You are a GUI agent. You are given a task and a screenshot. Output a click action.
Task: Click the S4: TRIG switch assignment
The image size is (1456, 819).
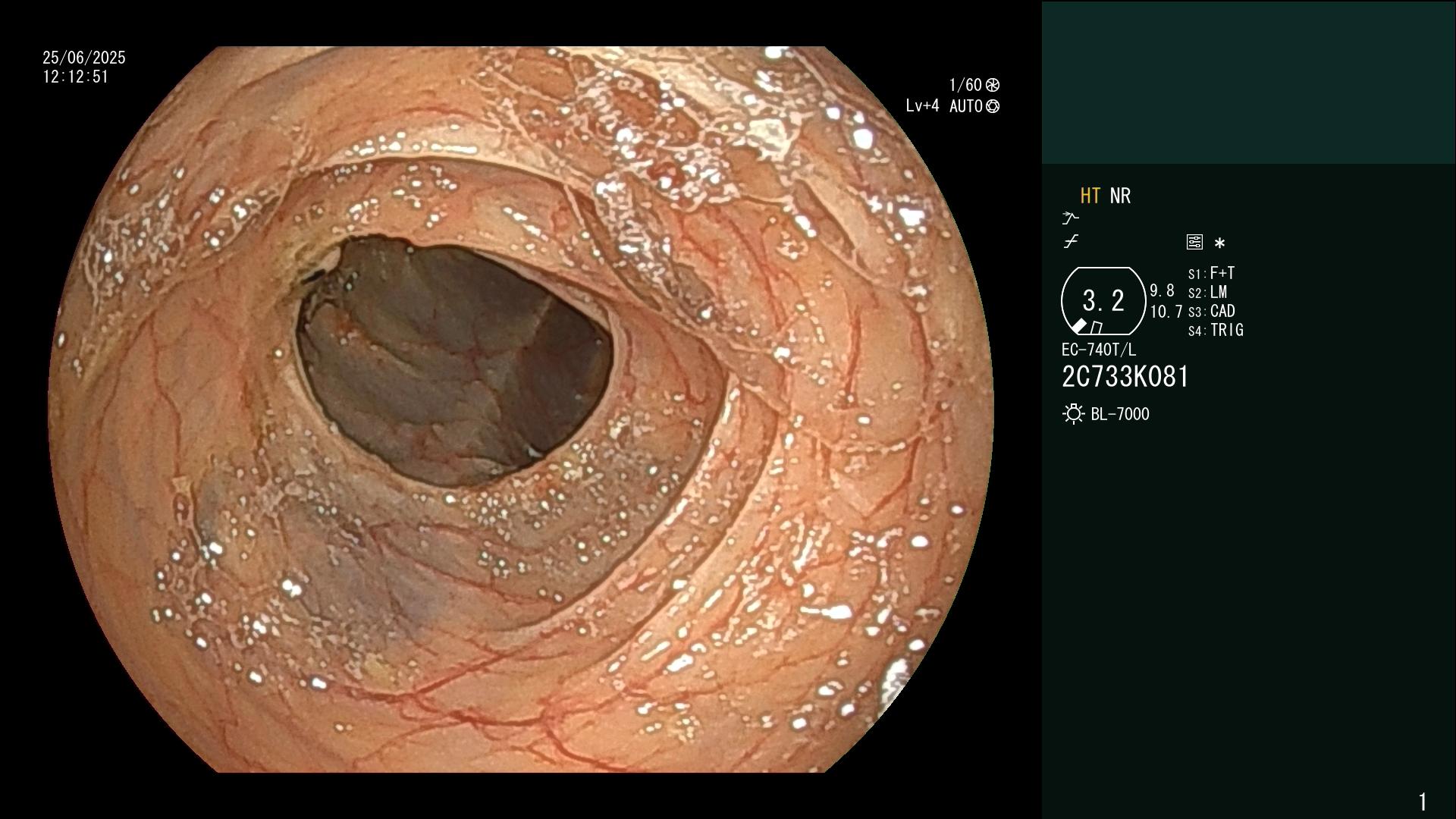coord(1216,330)
